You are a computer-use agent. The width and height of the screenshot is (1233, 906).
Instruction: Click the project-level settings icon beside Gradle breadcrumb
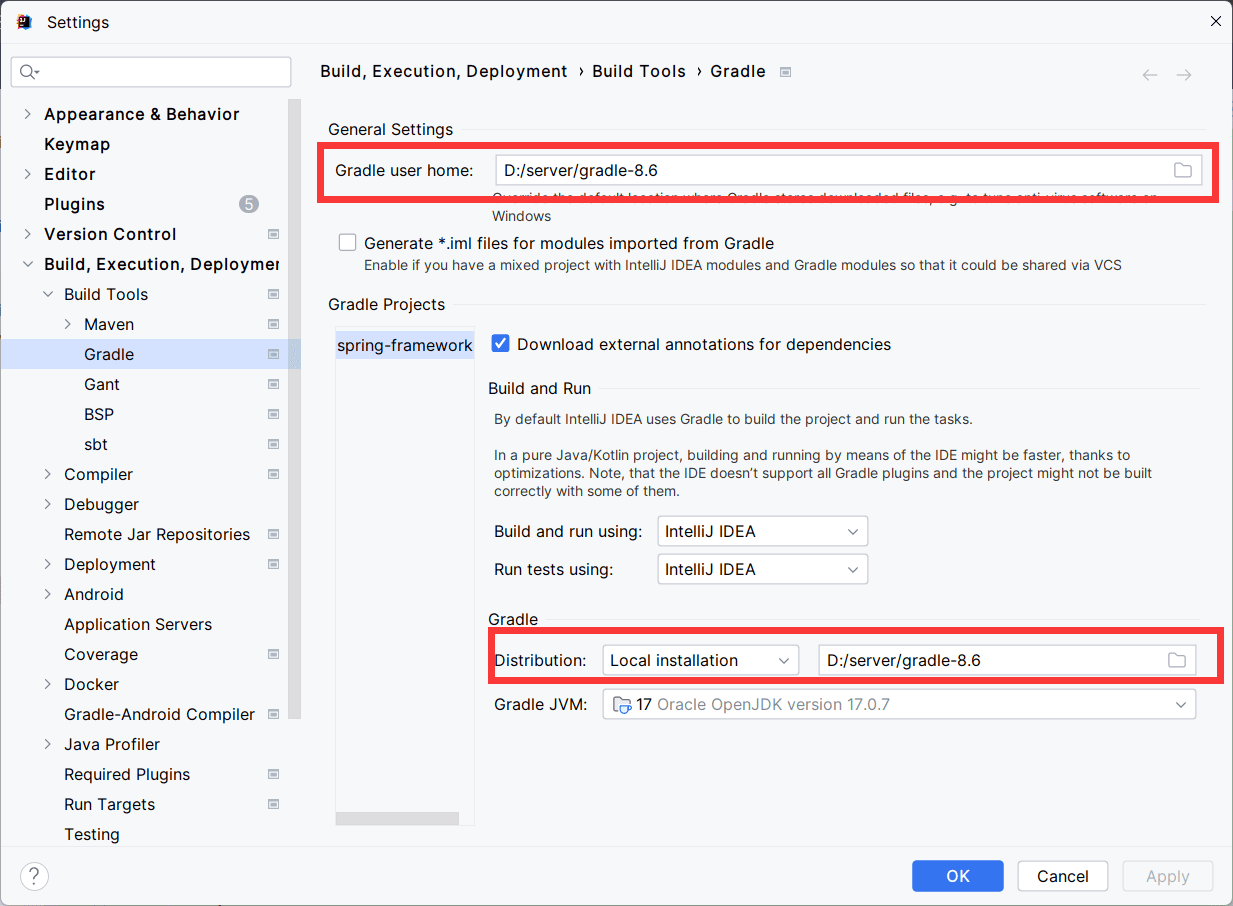(786, 72)
